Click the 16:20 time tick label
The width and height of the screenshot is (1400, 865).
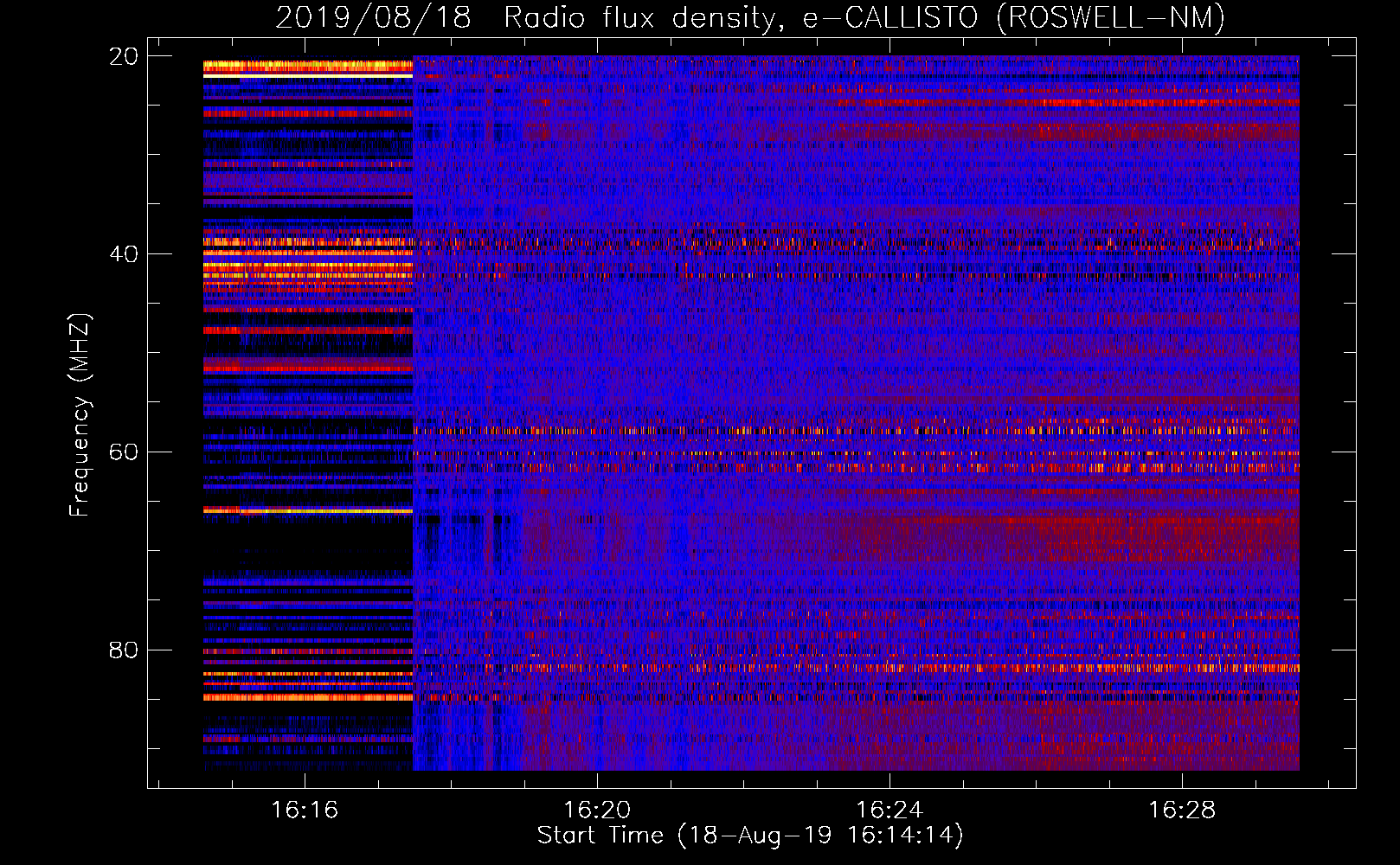coord(597,811)
